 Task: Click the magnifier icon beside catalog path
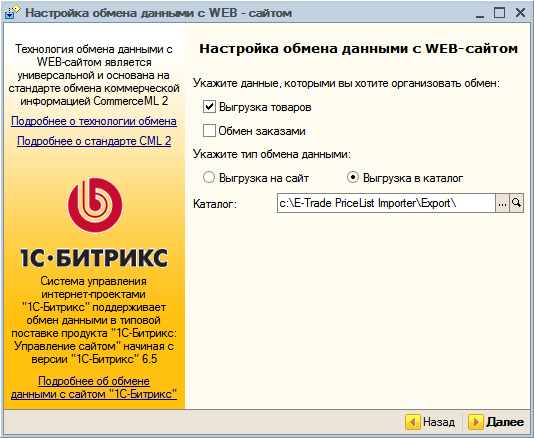pyautogui.click(x=516, y=203)
